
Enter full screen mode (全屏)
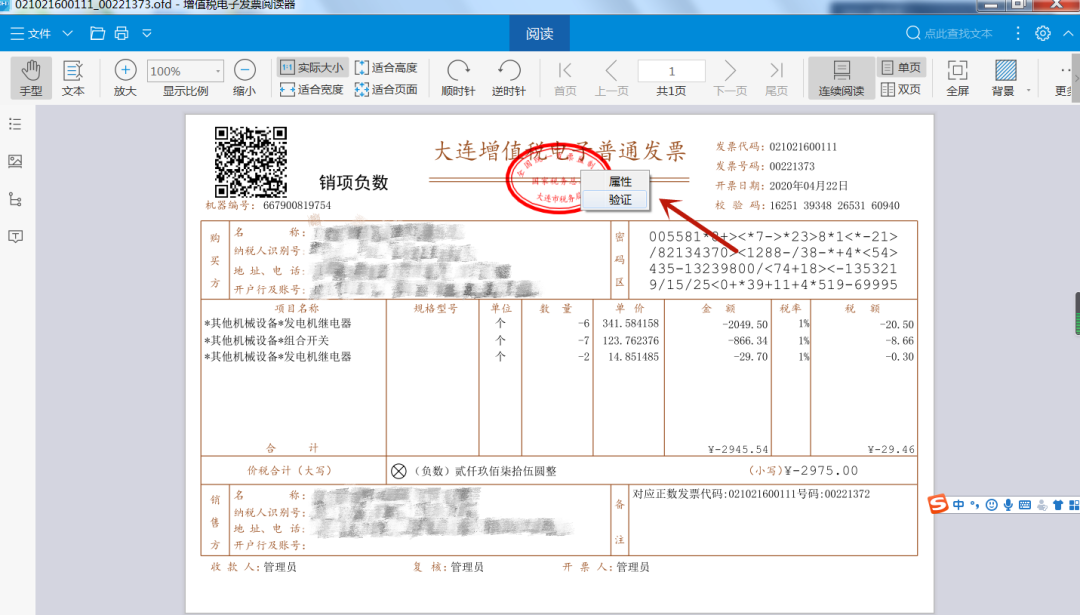tap(957, 77)
